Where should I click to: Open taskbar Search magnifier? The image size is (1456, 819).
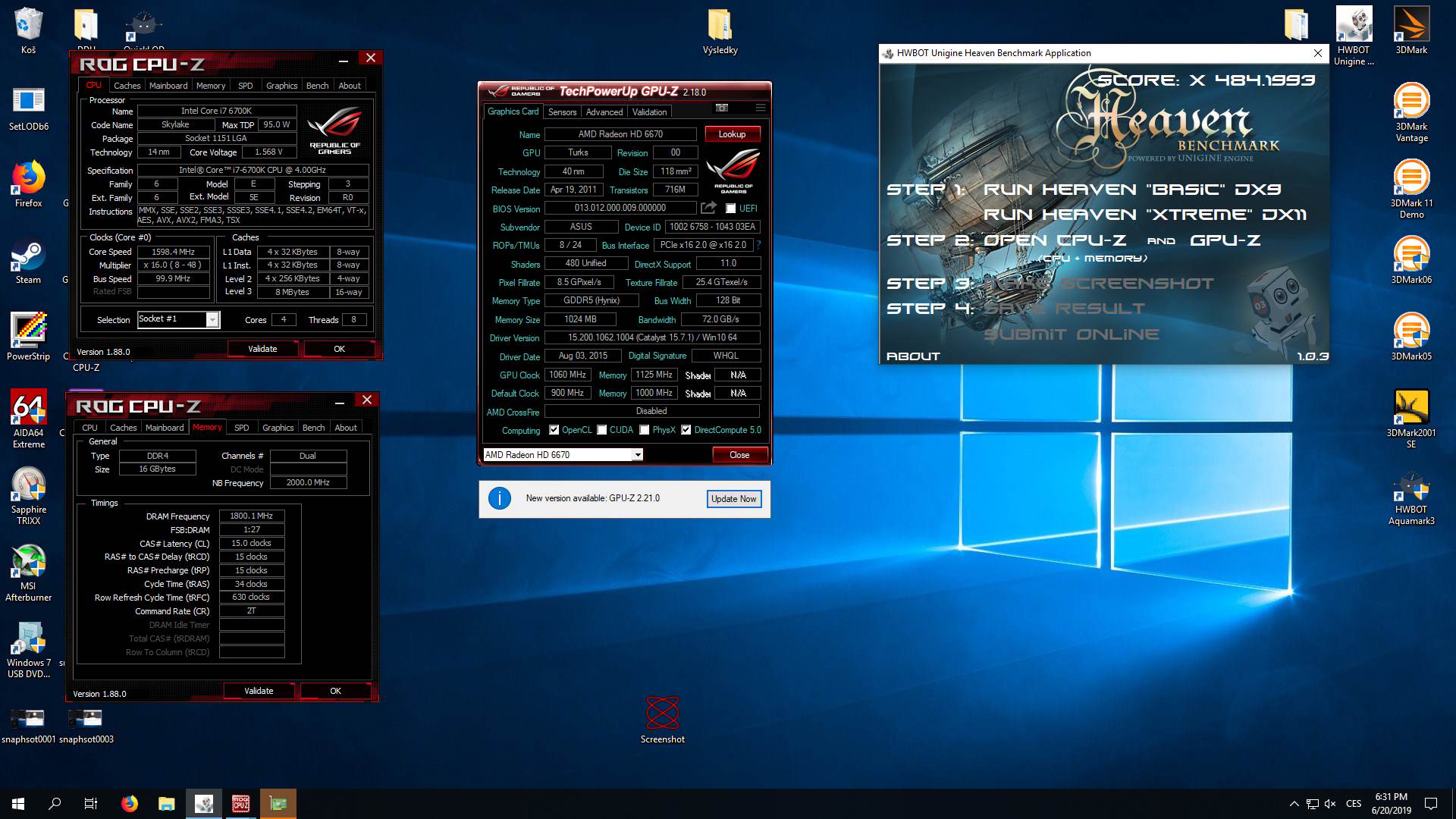[x=55, y=804]
